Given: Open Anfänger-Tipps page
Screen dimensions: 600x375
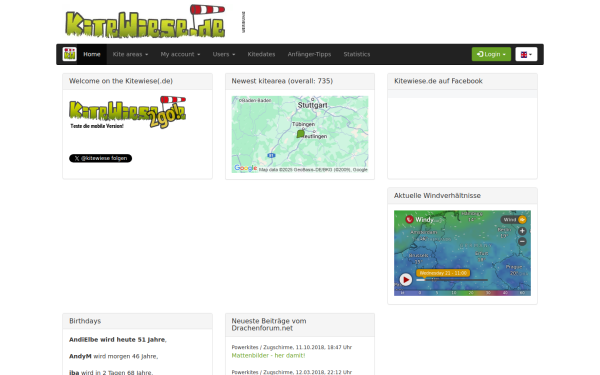Looking at the screenshot, I should 309,54.
